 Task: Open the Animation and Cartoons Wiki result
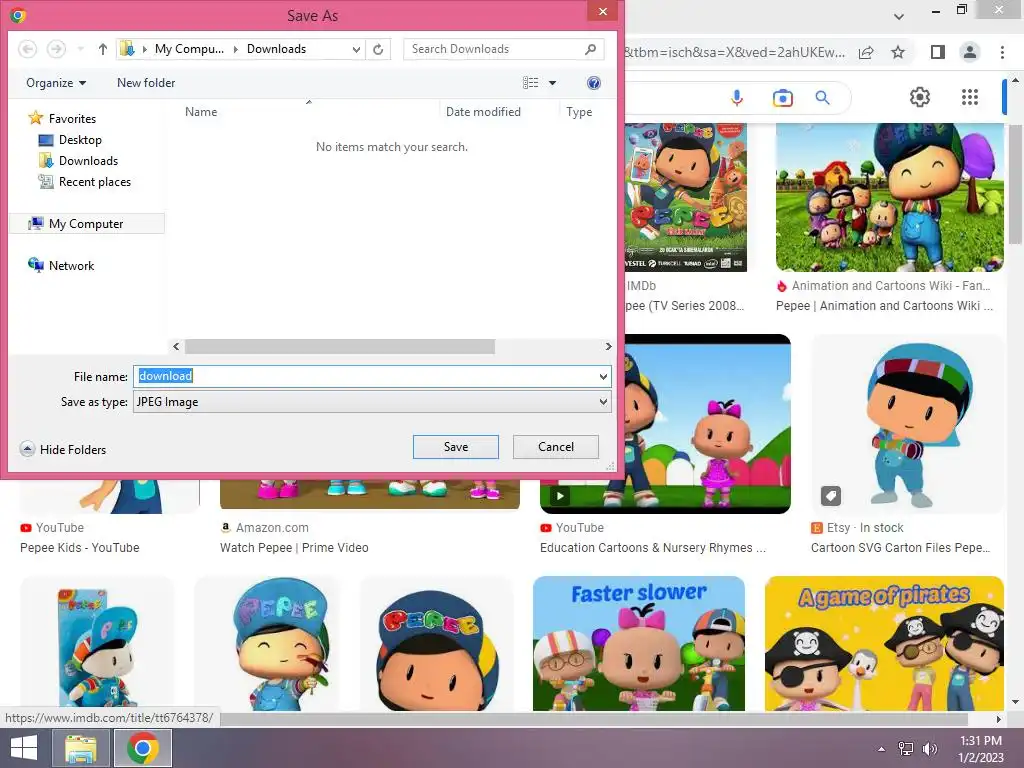884,306
